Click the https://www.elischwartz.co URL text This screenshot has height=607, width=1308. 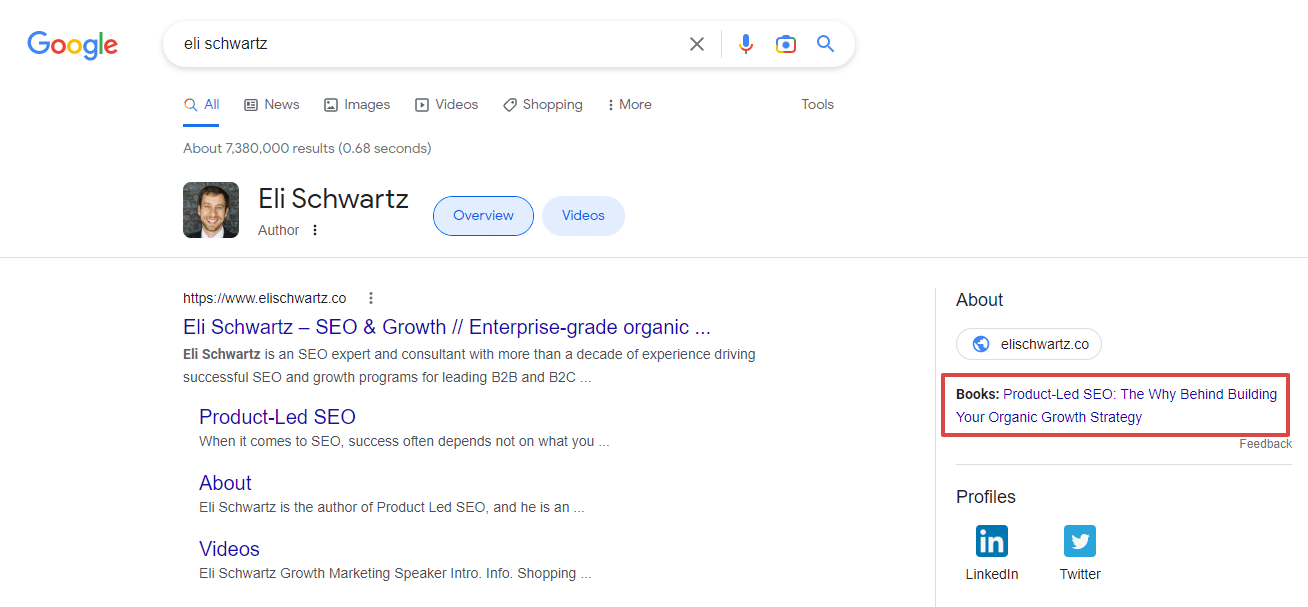265,298
